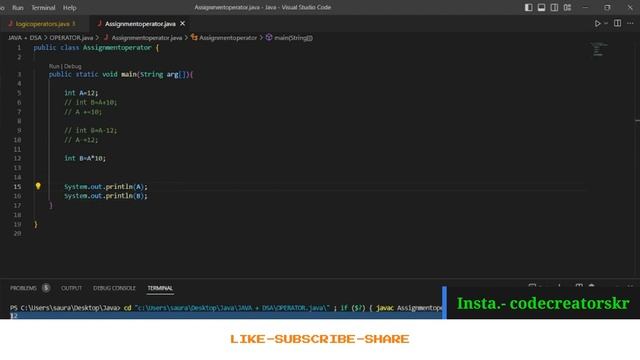
Task: Click the Debug CodeLens above main
Action: [x=73, y=66]
